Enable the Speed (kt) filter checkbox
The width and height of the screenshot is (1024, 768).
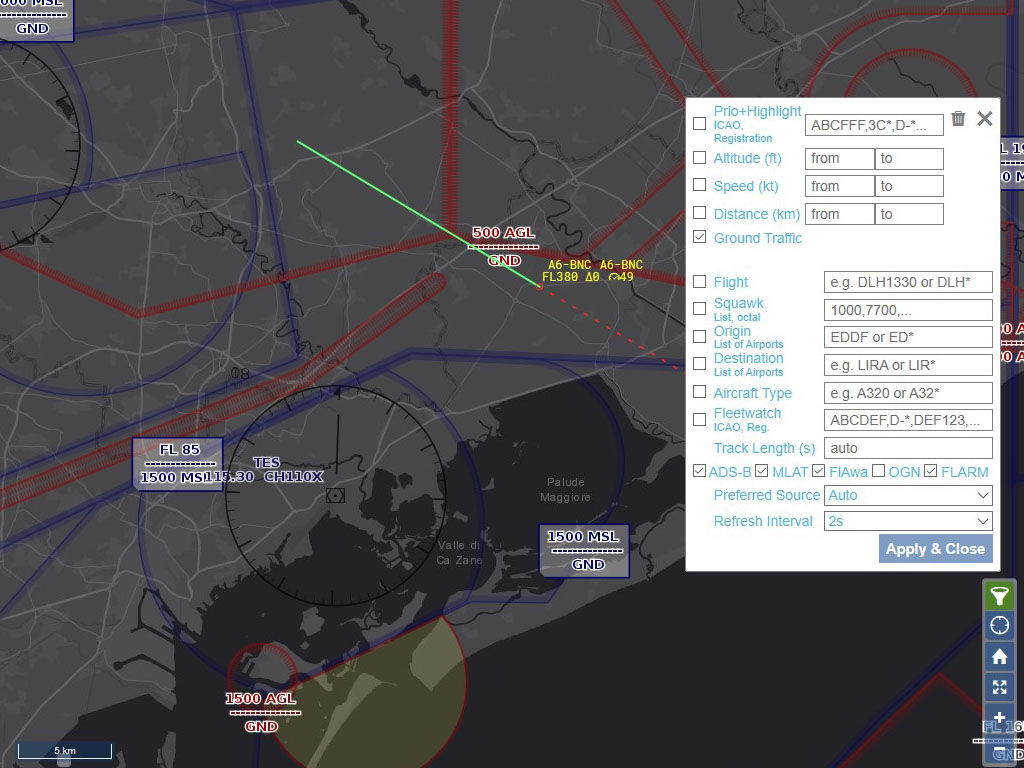point(699,185)
